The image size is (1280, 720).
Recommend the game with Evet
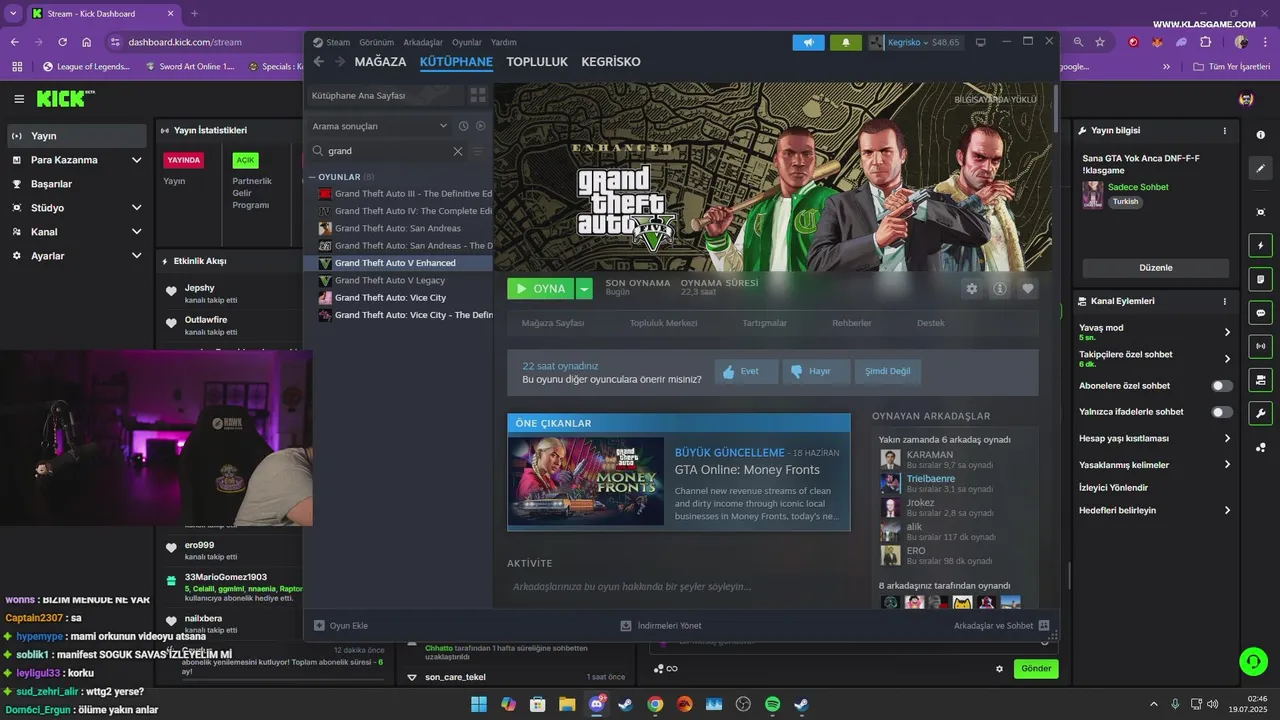point(746,371)
